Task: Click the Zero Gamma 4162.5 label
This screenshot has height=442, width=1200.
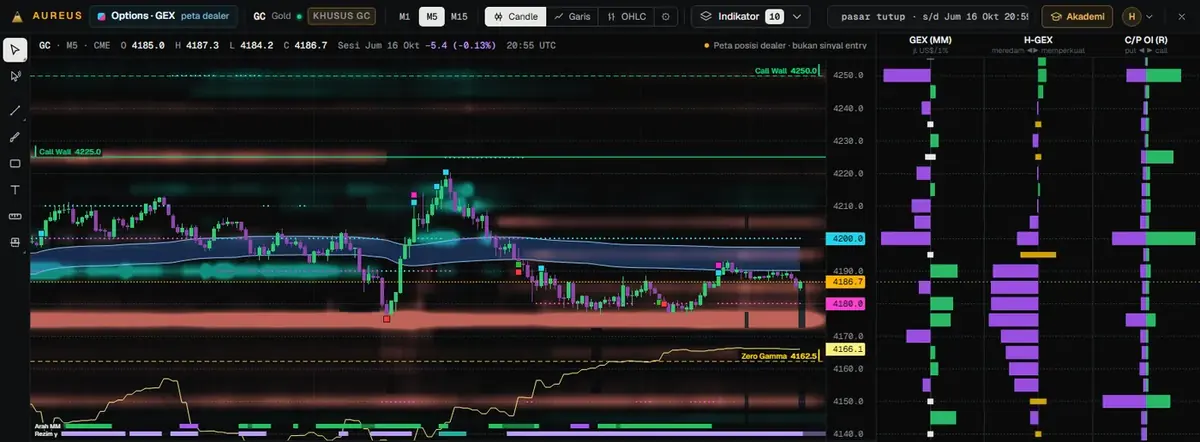Action: (780, 356)
